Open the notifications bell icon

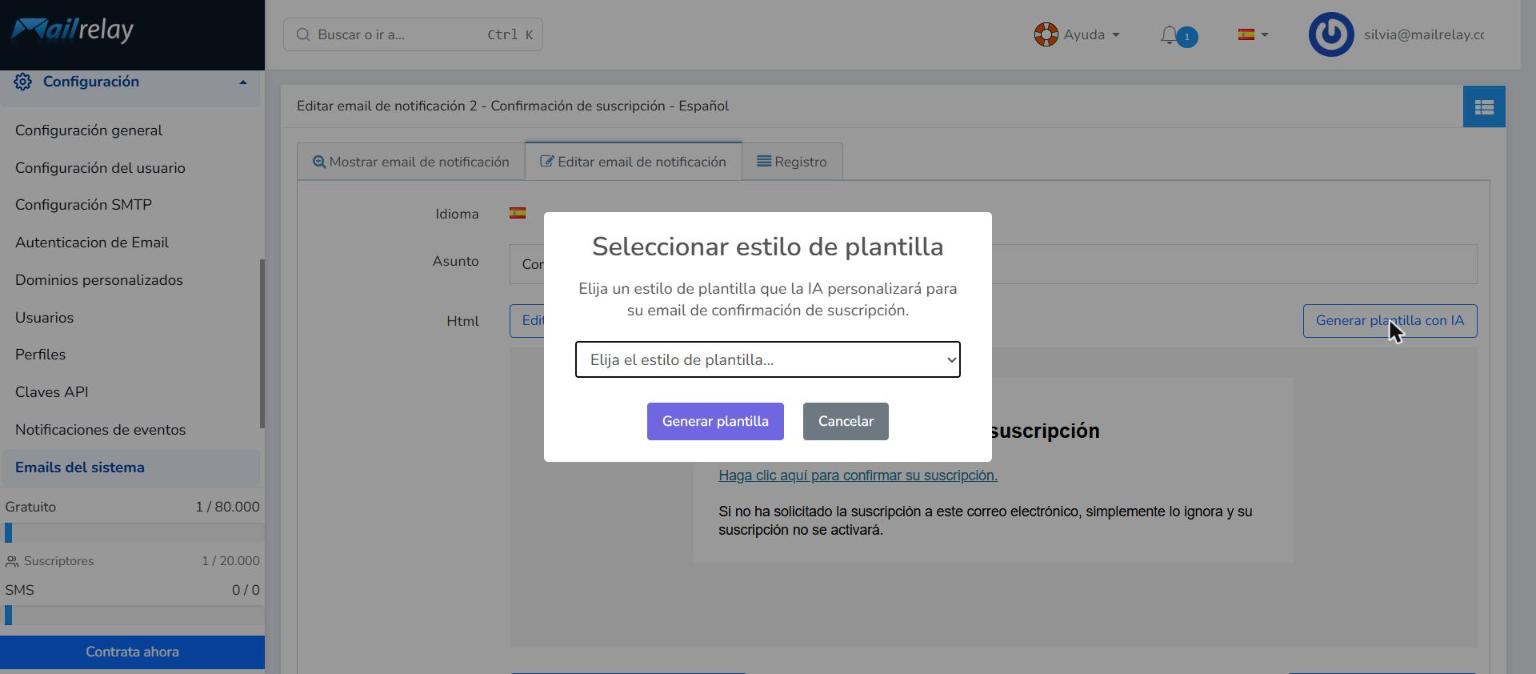tap(1169, 35)
